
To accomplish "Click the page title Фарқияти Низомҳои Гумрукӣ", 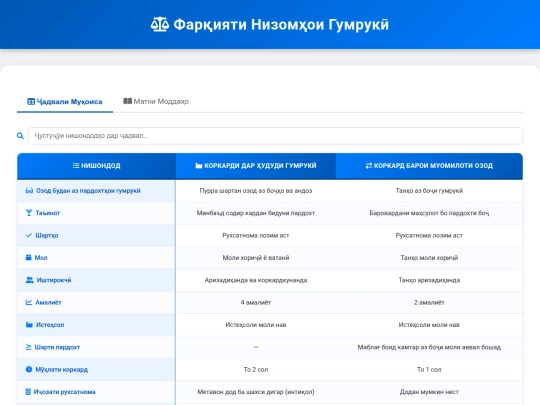I will coord(281,24).
